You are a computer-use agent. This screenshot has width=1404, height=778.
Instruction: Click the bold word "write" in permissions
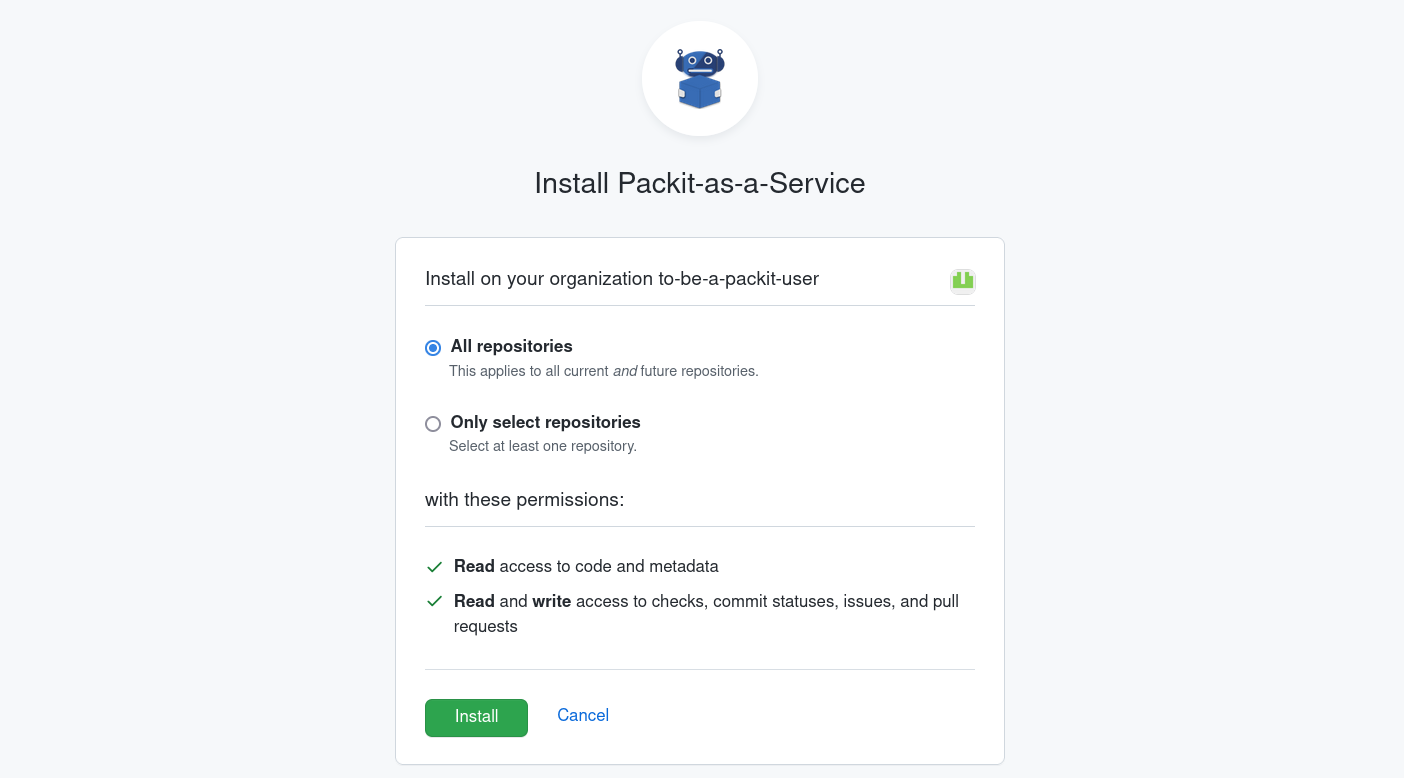click(x=551, y=602)
